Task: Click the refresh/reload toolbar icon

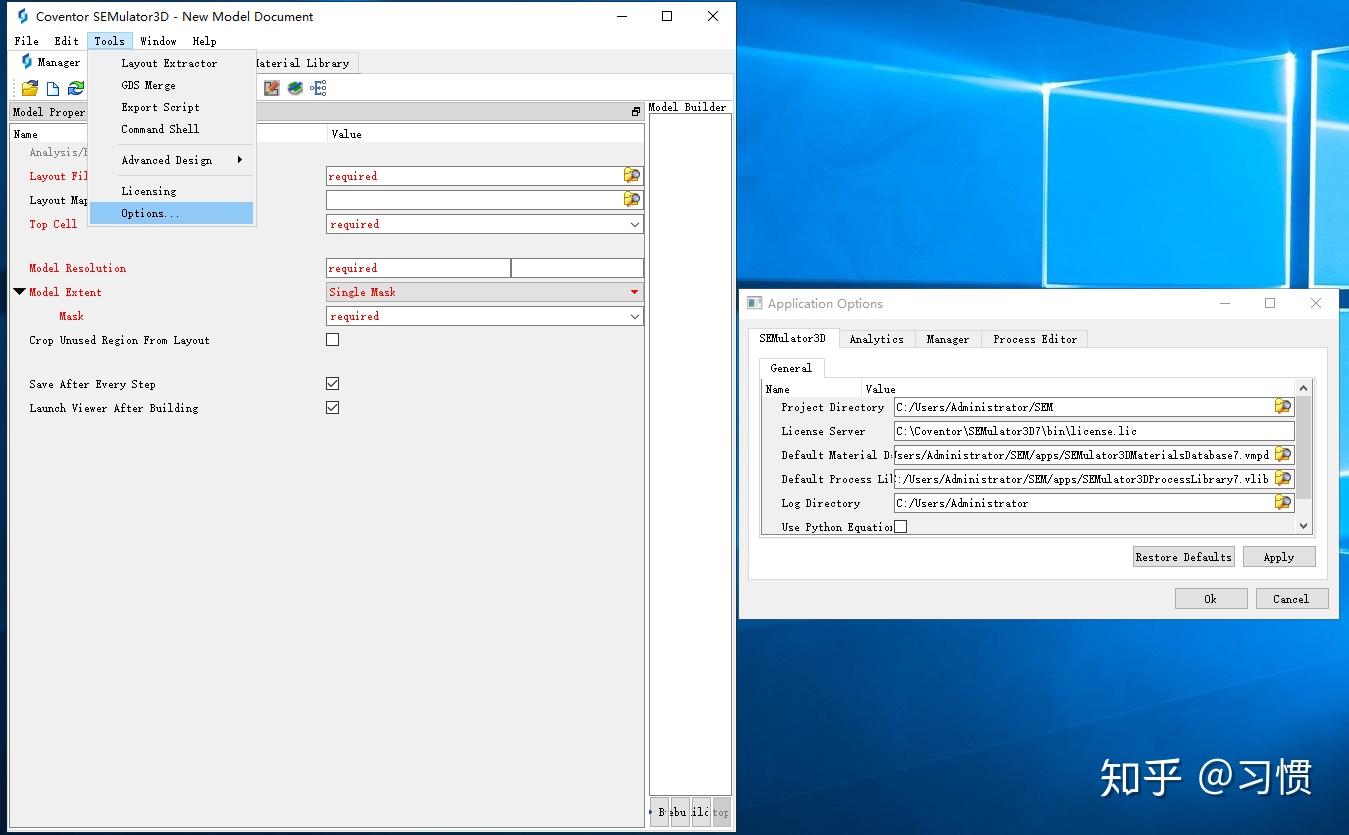Action: tap(76, 87)
